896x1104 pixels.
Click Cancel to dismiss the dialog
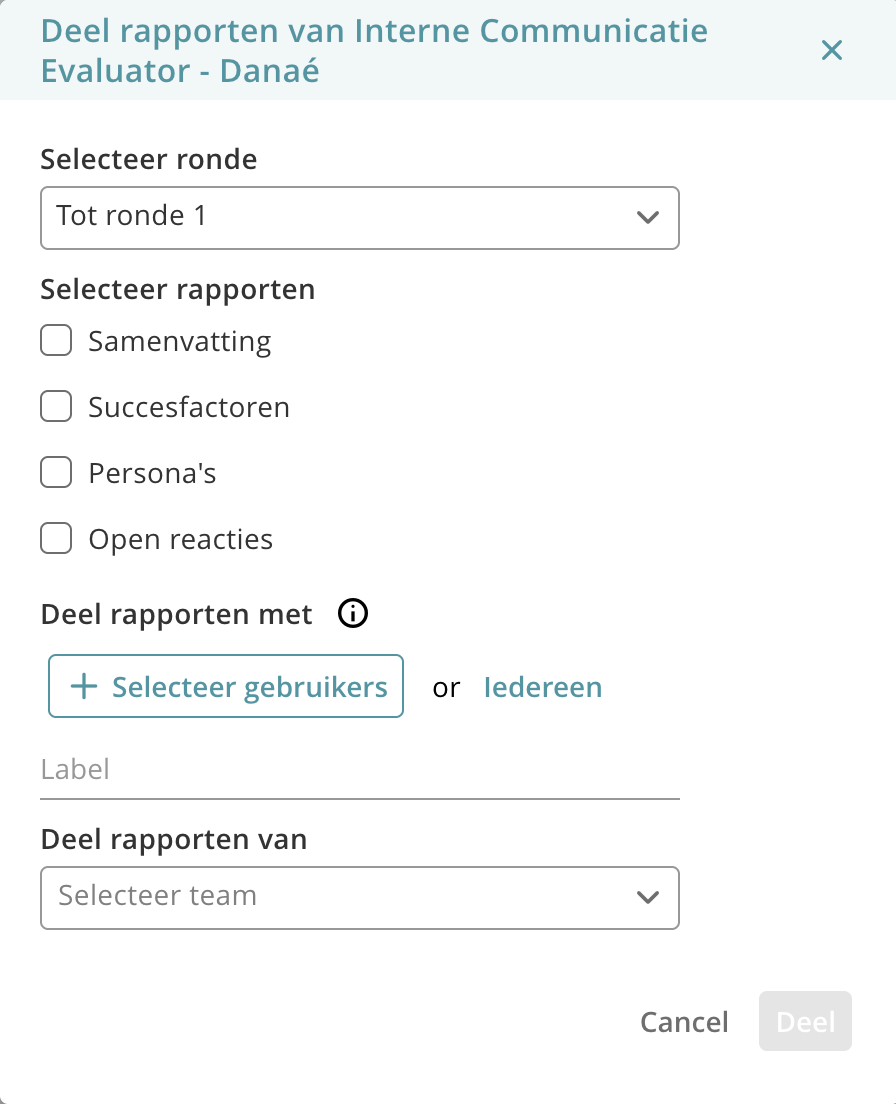click(684, 1022)
